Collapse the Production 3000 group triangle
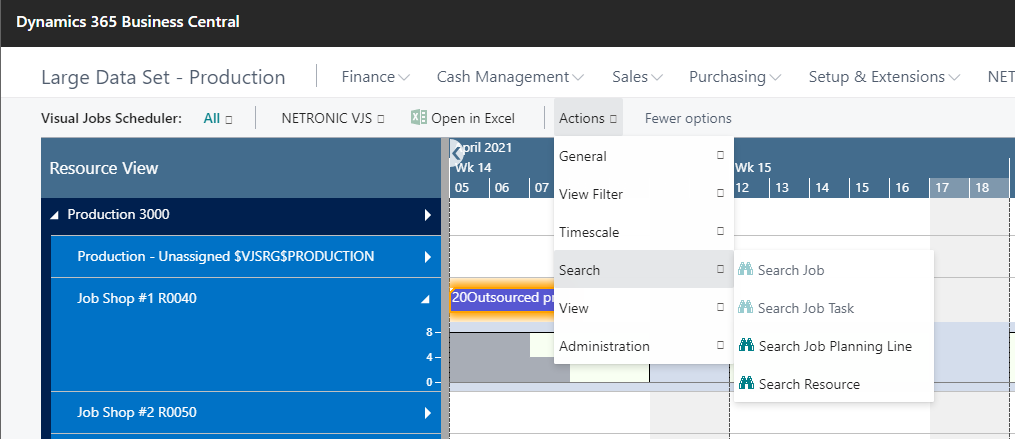 (x=54, y=215)
